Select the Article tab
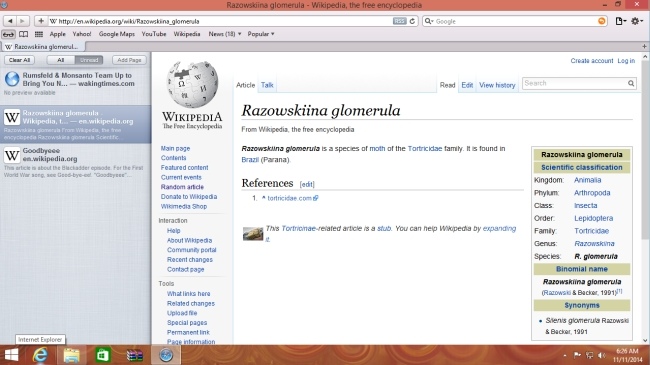Screen dimensions: 650x365 click(x=245, y=85)
